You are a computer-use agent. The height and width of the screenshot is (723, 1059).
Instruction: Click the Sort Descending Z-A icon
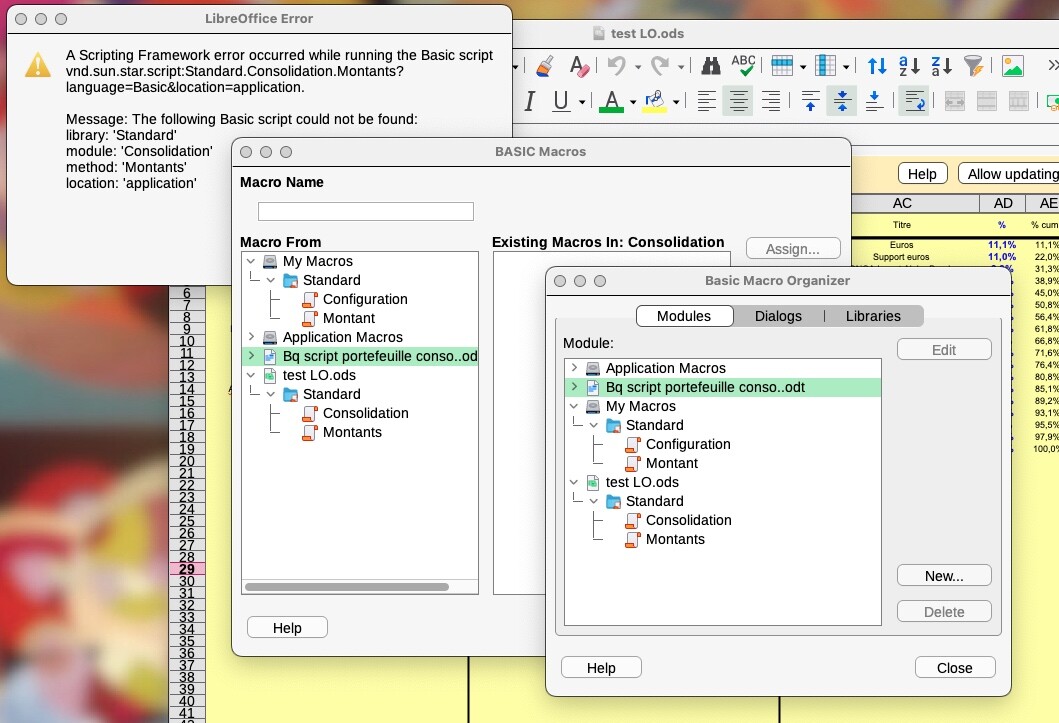point(941,65)
